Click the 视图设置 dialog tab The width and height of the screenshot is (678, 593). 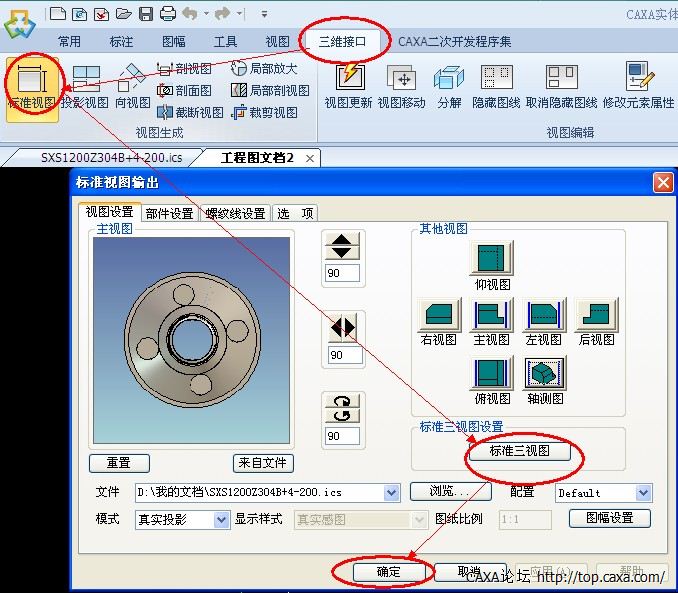(109, 212)
